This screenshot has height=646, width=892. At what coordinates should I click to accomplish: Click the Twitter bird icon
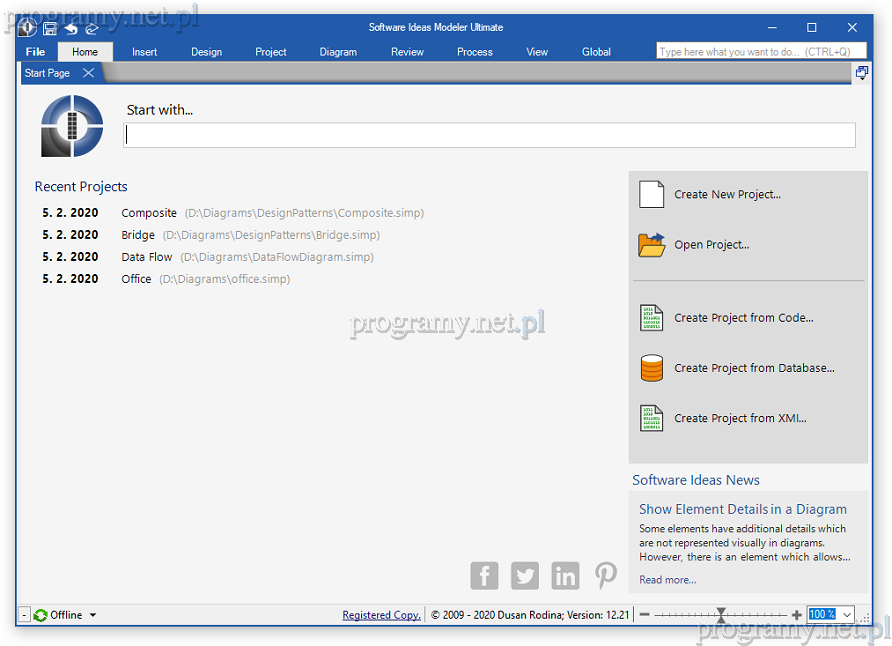coord(525,575)
